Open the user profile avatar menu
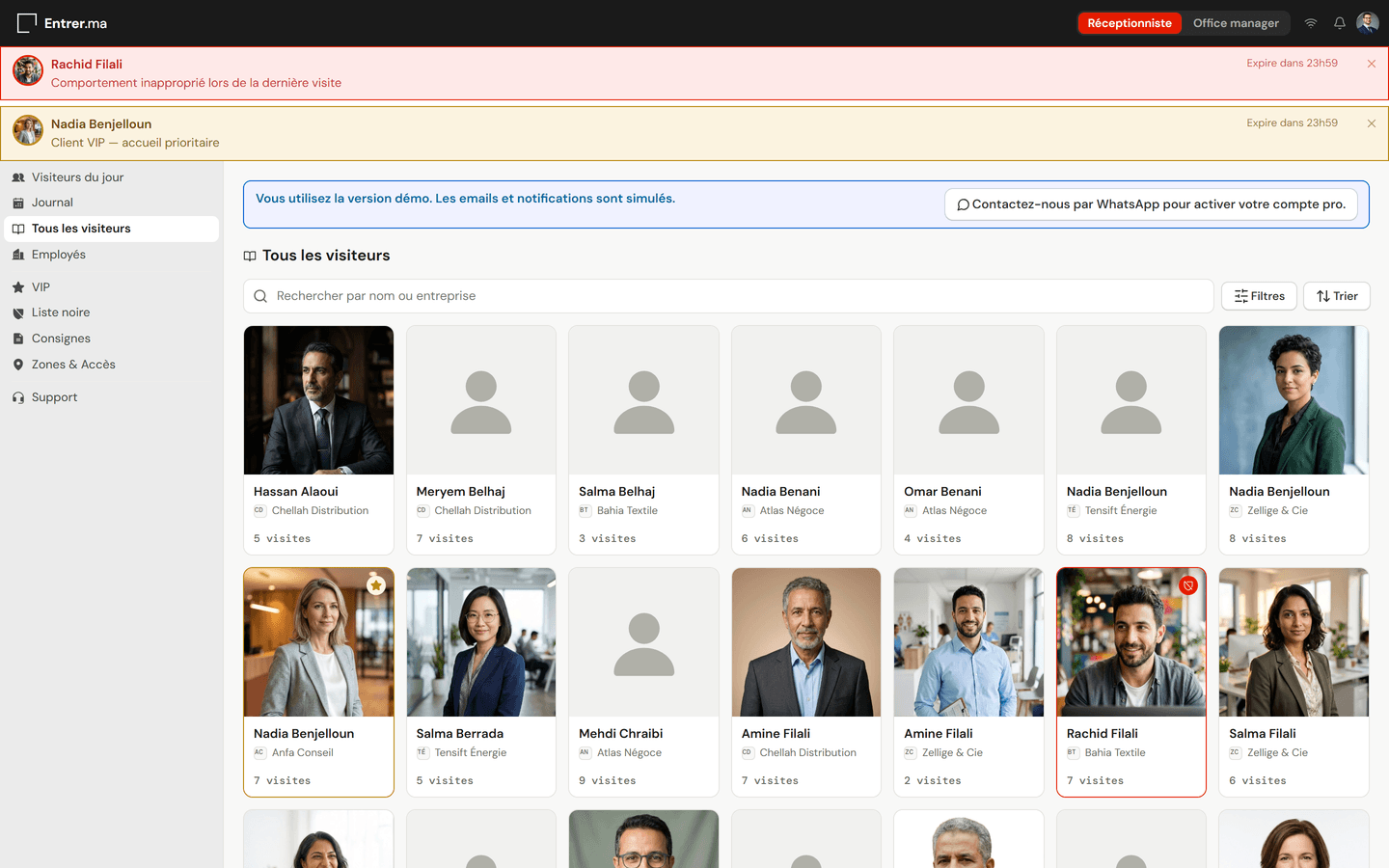Image resolution: width=1389 pixels, height=868 pixels. click(x=1368, y=23)
